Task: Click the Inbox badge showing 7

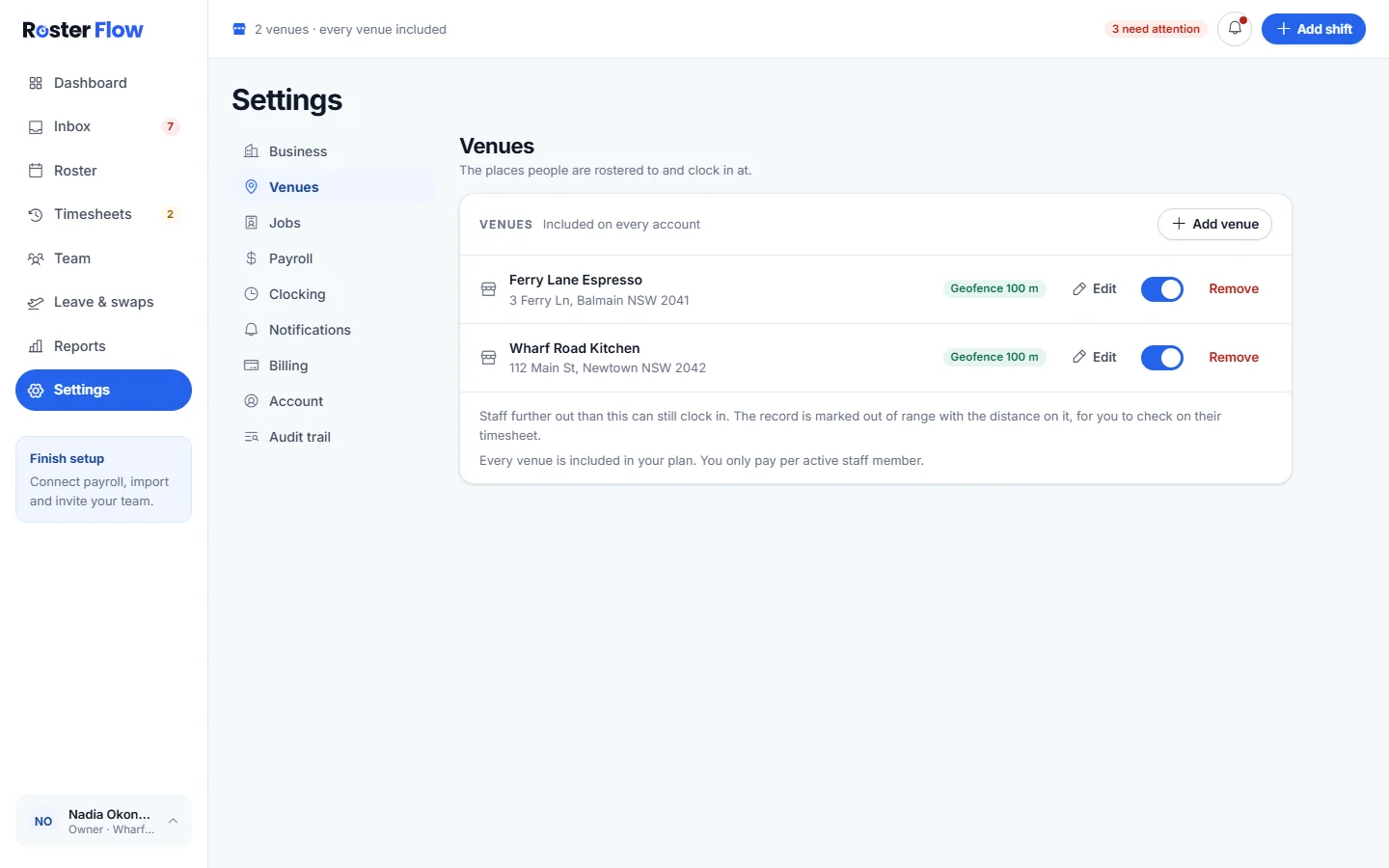Action: [x=171, y=126]
